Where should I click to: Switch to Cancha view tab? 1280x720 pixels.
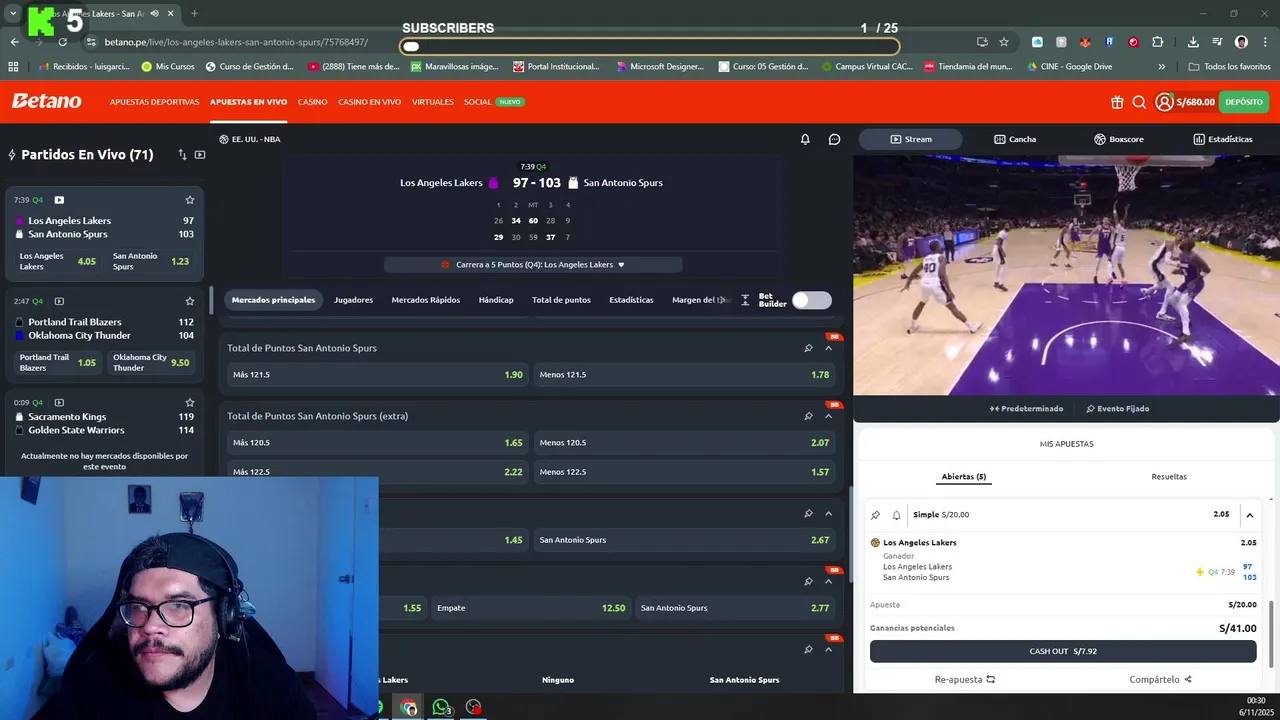point(1015,139)
